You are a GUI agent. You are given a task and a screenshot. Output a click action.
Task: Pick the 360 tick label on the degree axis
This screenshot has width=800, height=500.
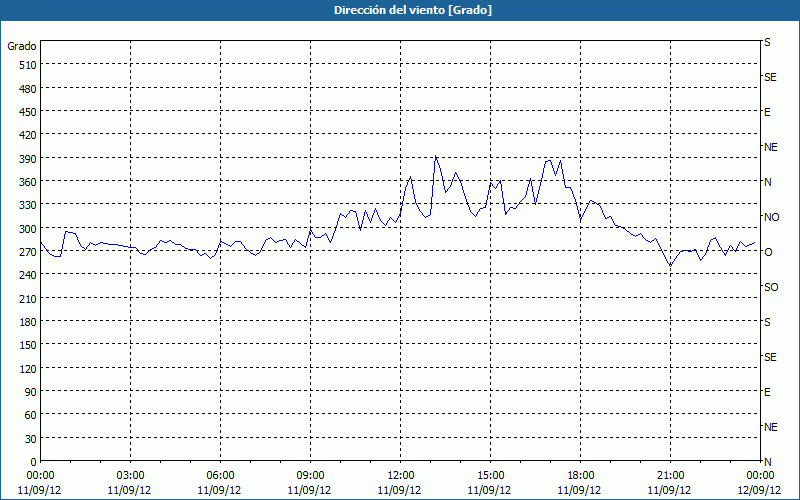click(x=28, y=182)
